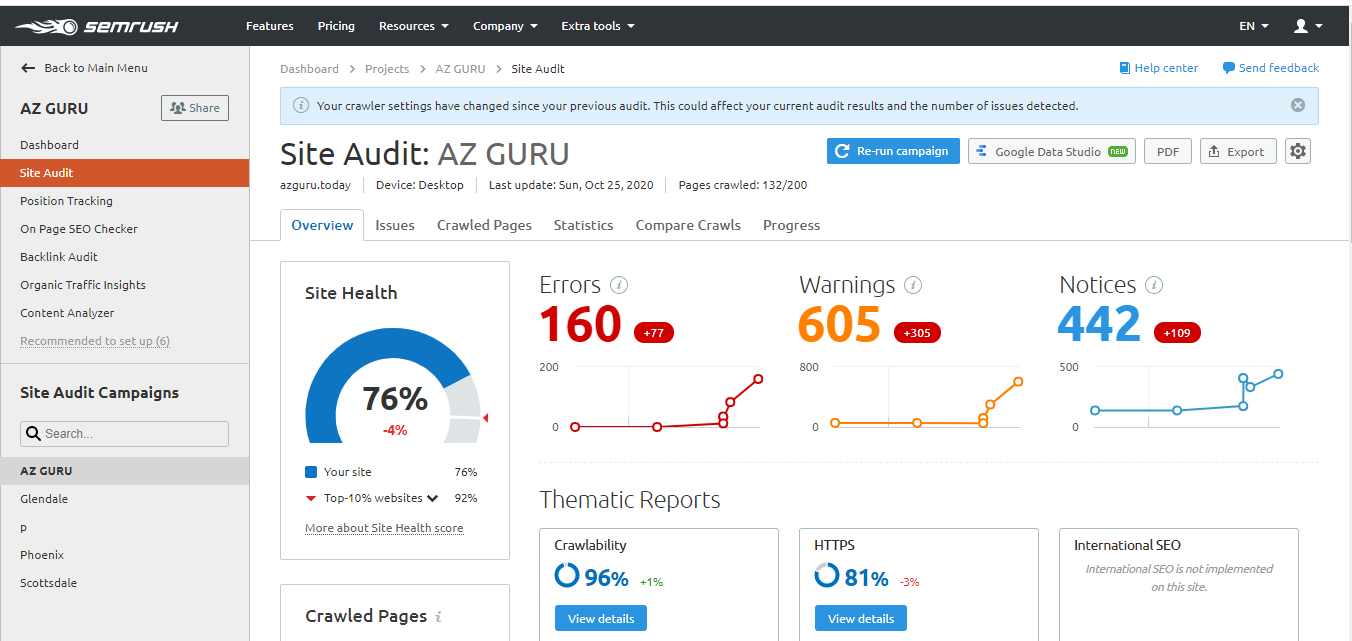Click the Errors info icon
The width and height of the screenshot is (1352, 641).
point(619,285)
